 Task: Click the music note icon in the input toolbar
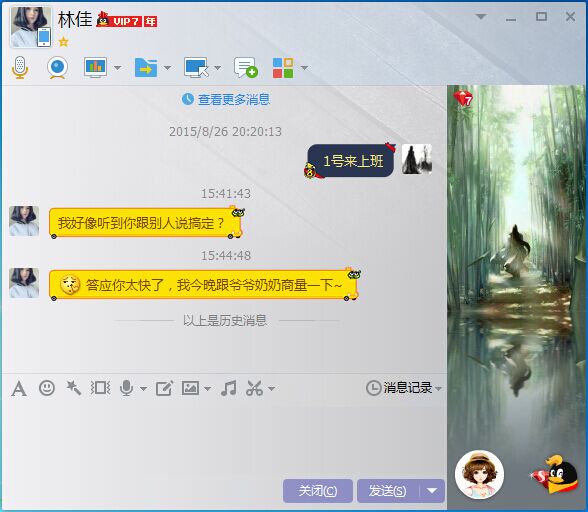click(228, 388)
